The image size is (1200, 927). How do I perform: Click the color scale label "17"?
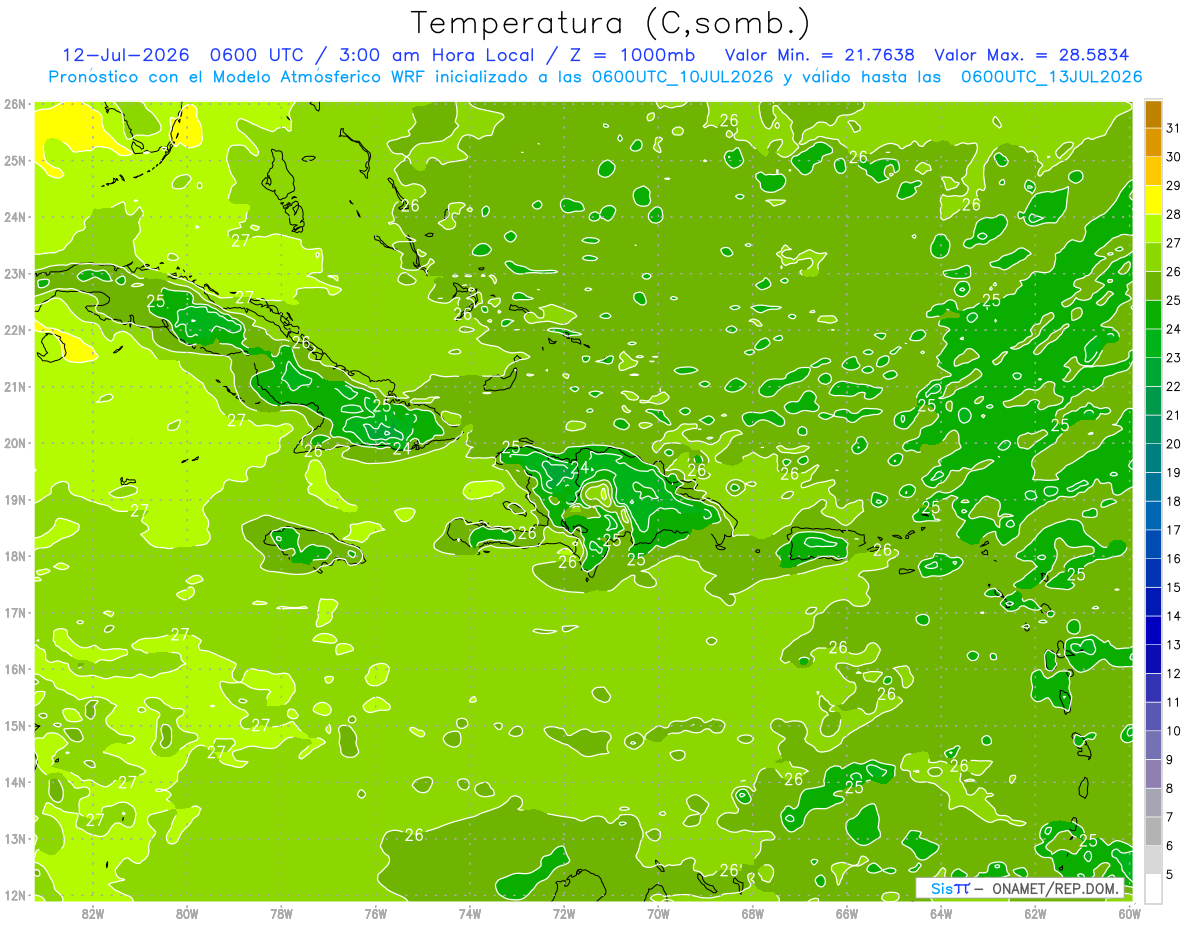(1174, 530)
